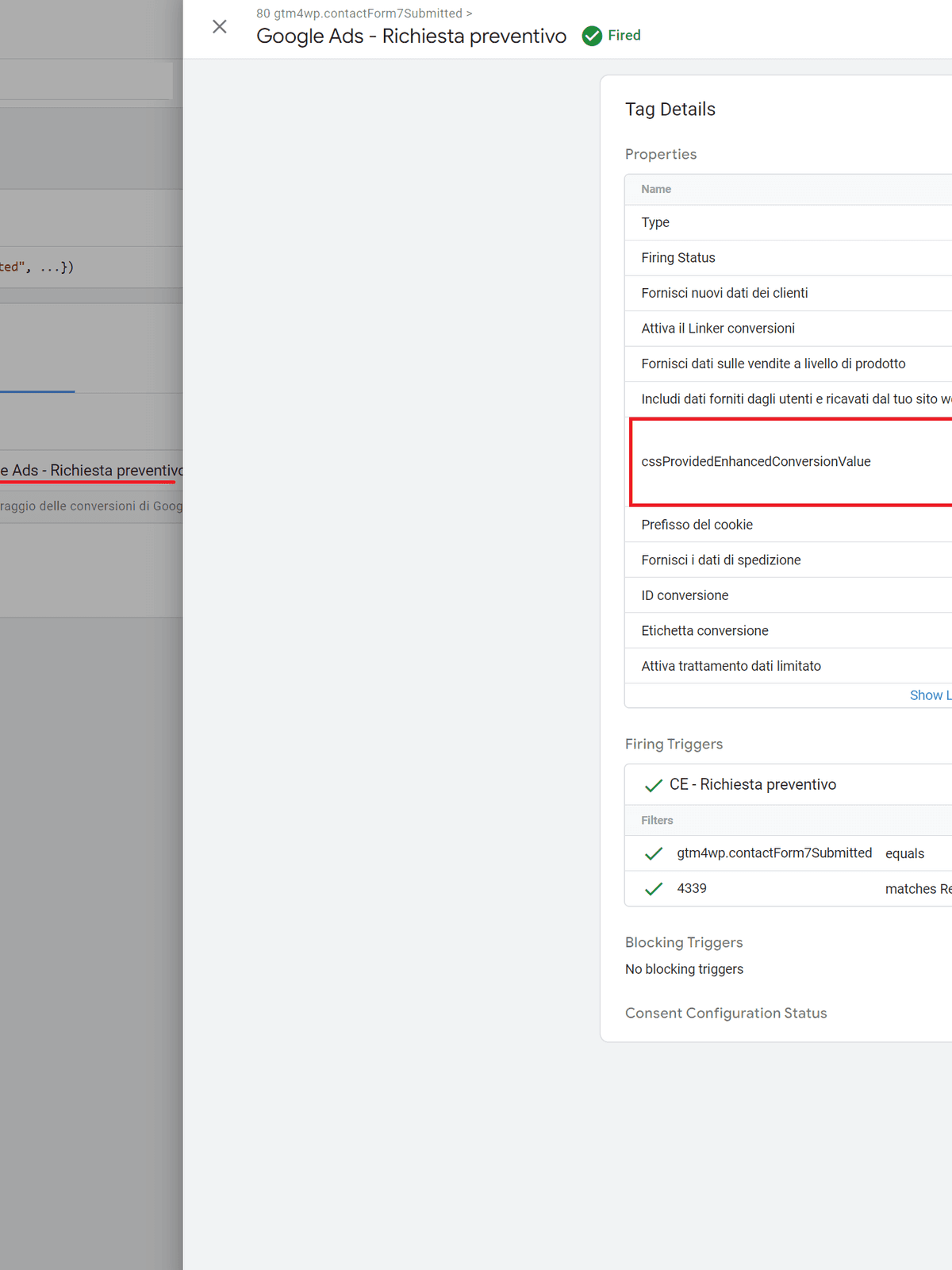Image resolution: width=952 pixels, height=1270 pixels.
Task: Select the ID conversione property
Action: (685, 595)
